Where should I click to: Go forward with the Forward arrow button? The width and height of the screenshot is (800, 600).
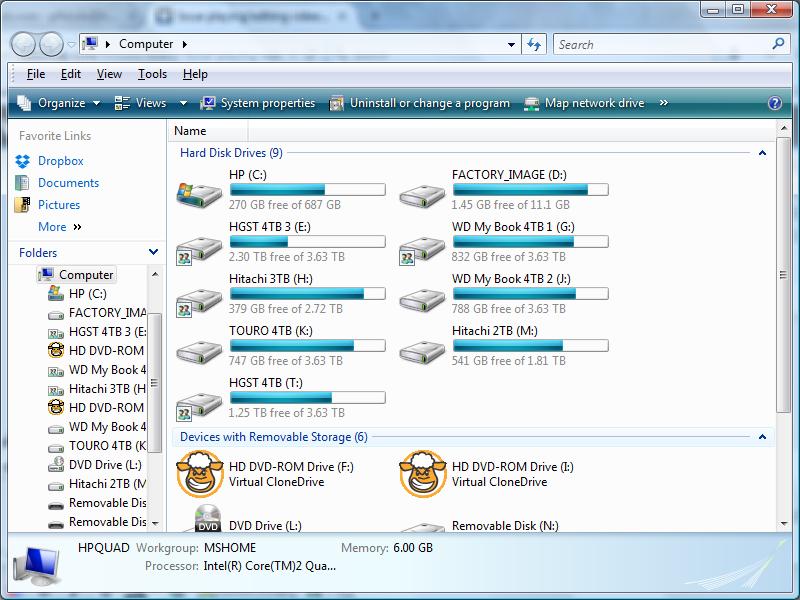52,44
